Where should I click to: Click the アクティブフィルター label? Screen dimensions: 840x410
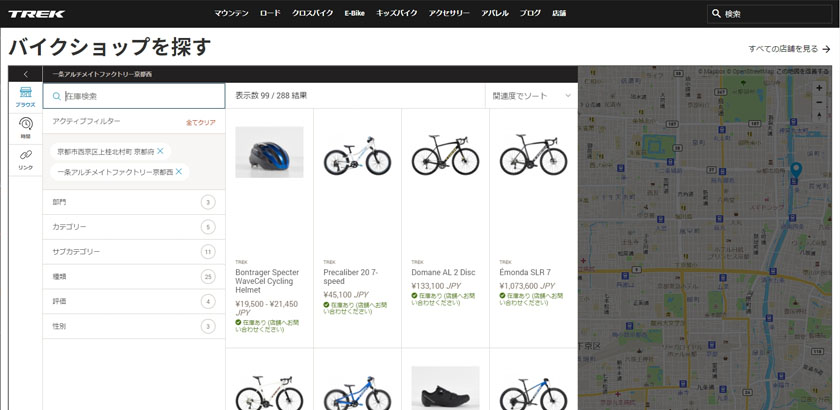[86, 122]
